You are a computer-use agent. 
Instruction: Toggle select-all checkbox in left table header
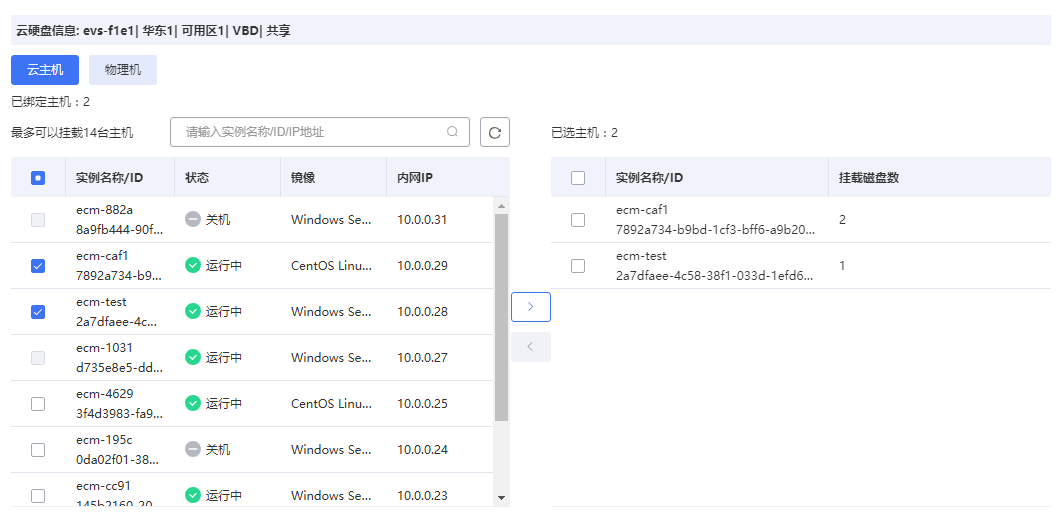tap(38, 178)
